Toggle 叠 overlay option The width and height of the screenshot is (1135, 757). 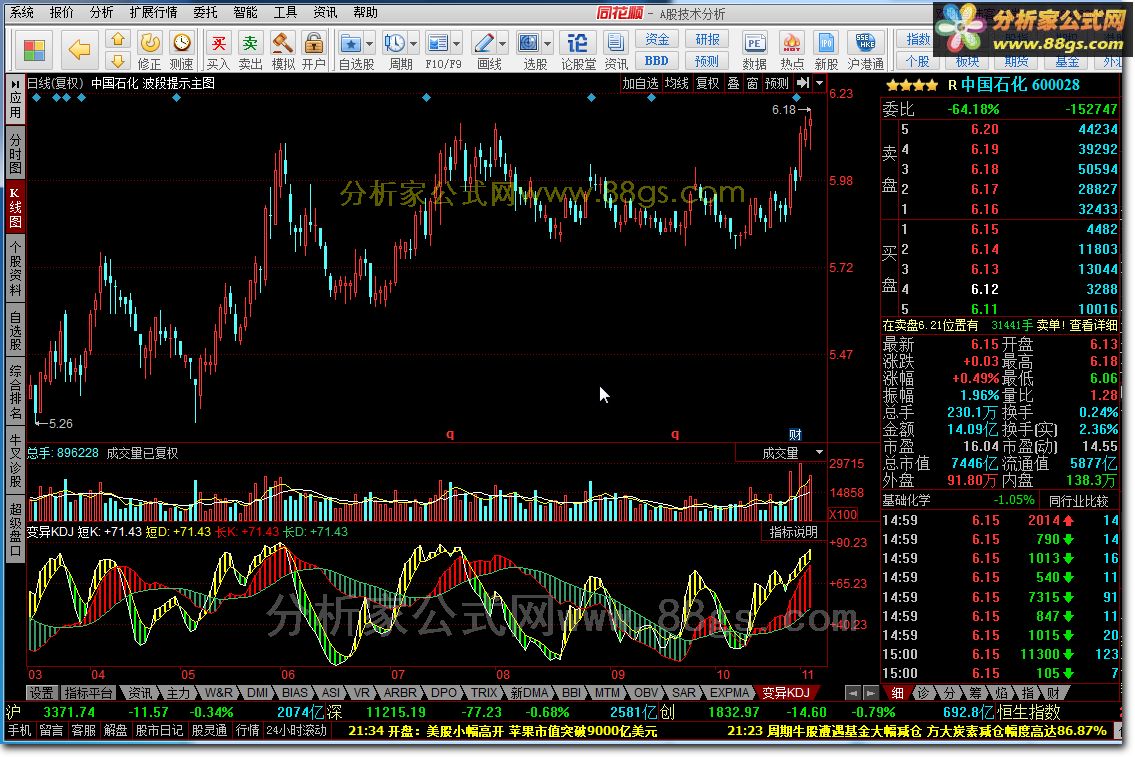(733, 83)
